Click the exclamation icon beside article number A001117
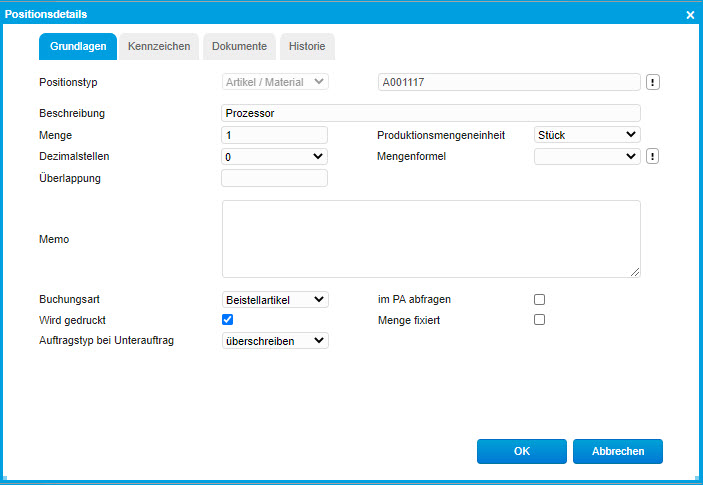This screenshot has width=703, height=485. click(x=652, y=82)
